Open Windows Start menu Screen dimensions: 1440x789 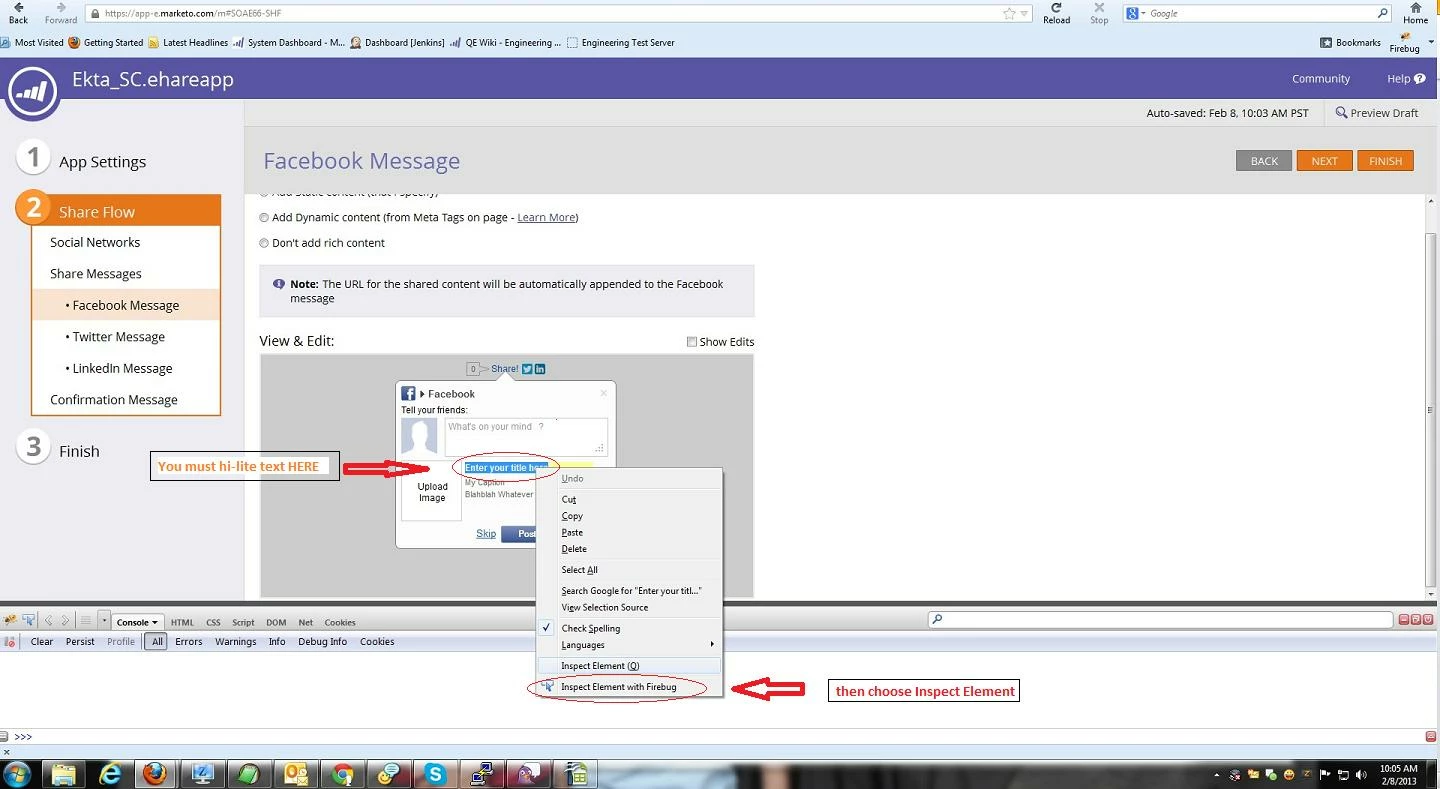click(x=18, y=774)
